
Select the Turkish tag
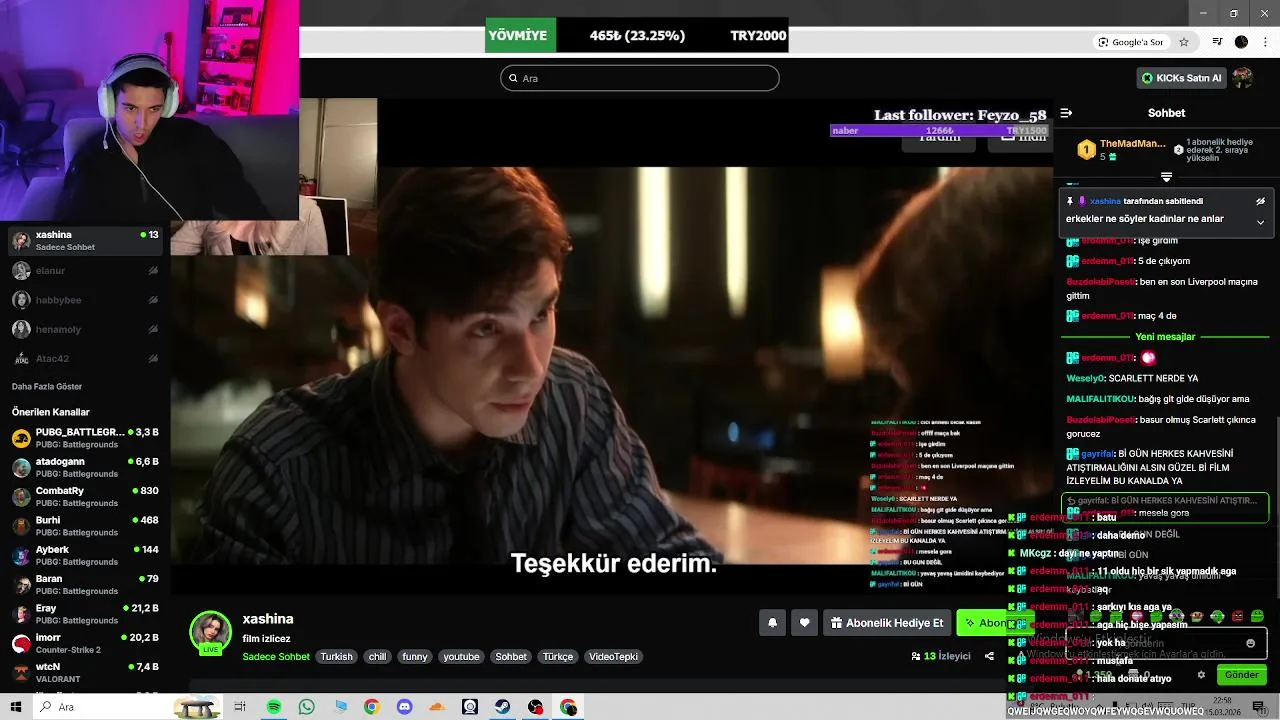click(x=336, y=657)
